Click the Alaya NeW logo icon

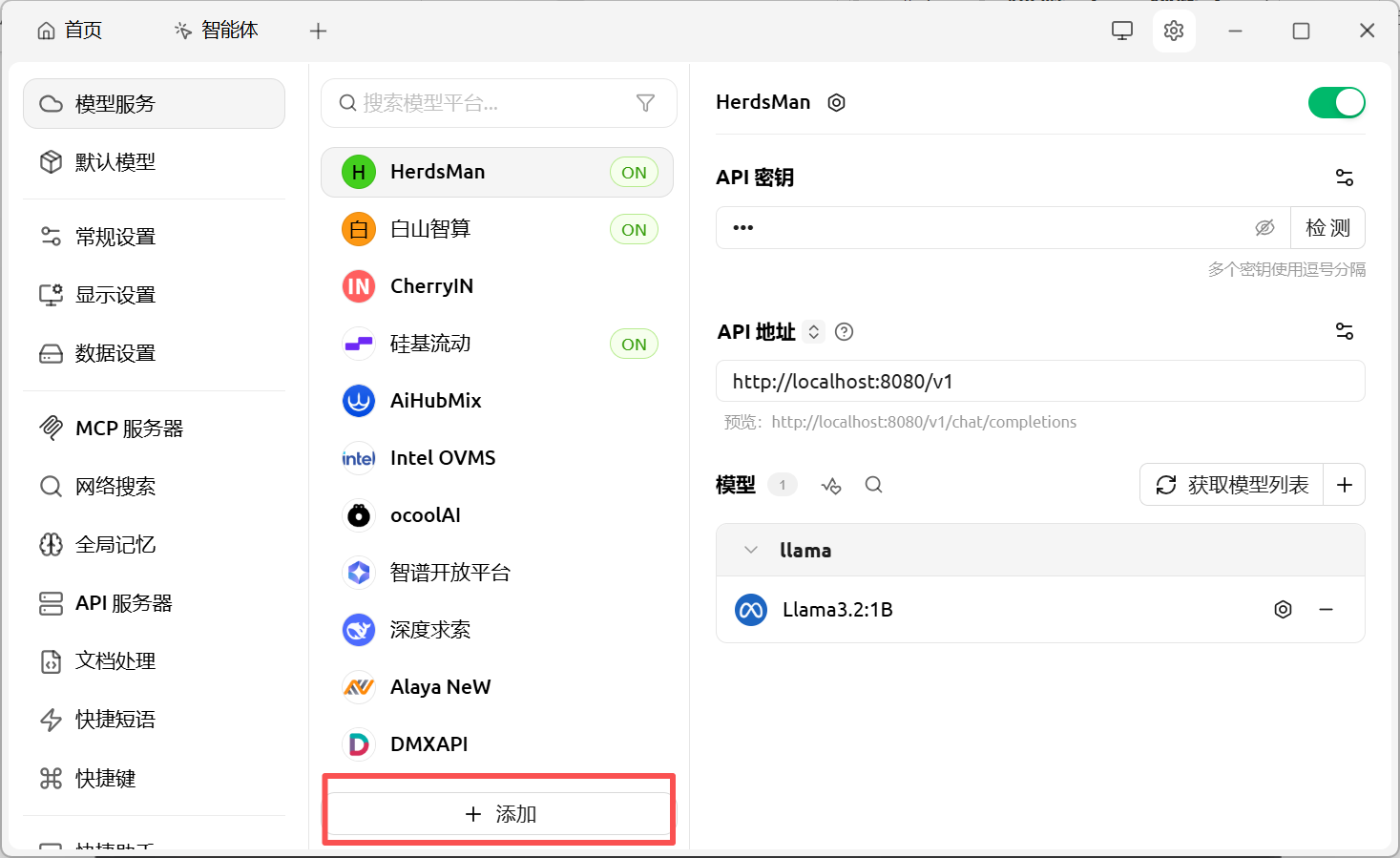pos(359,687)
